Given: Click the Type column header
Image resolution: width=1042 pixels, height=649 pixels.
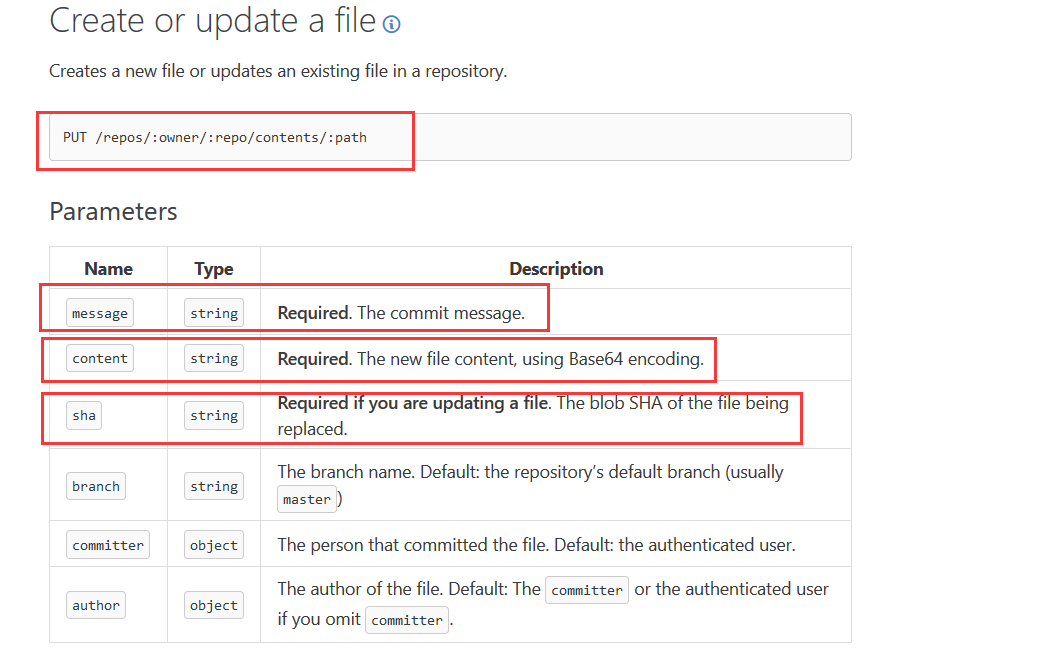Looking at the screenshot, I should click(214, 268).
